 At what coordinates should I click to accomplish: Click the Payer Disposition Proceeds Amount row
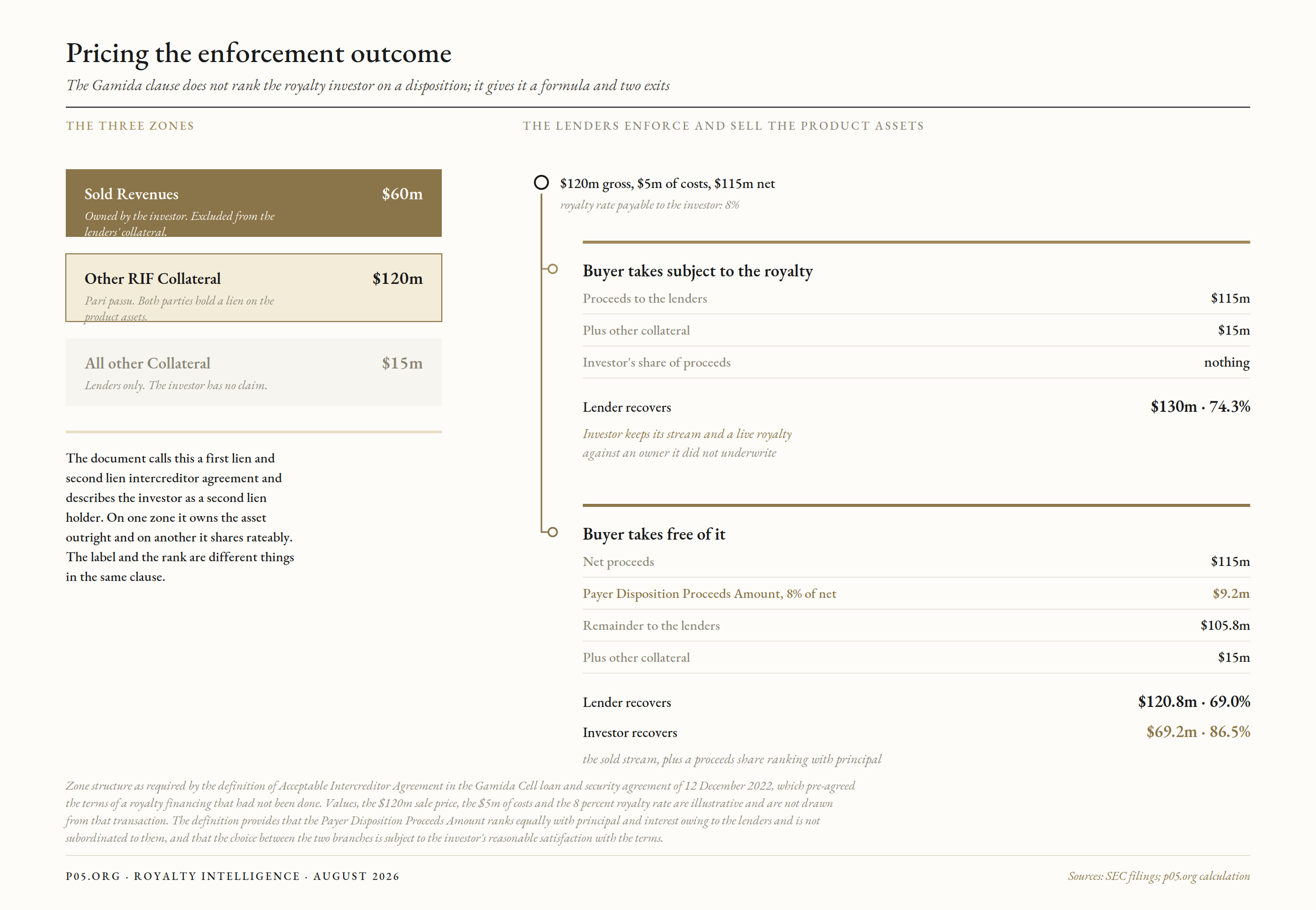(916, 594)
